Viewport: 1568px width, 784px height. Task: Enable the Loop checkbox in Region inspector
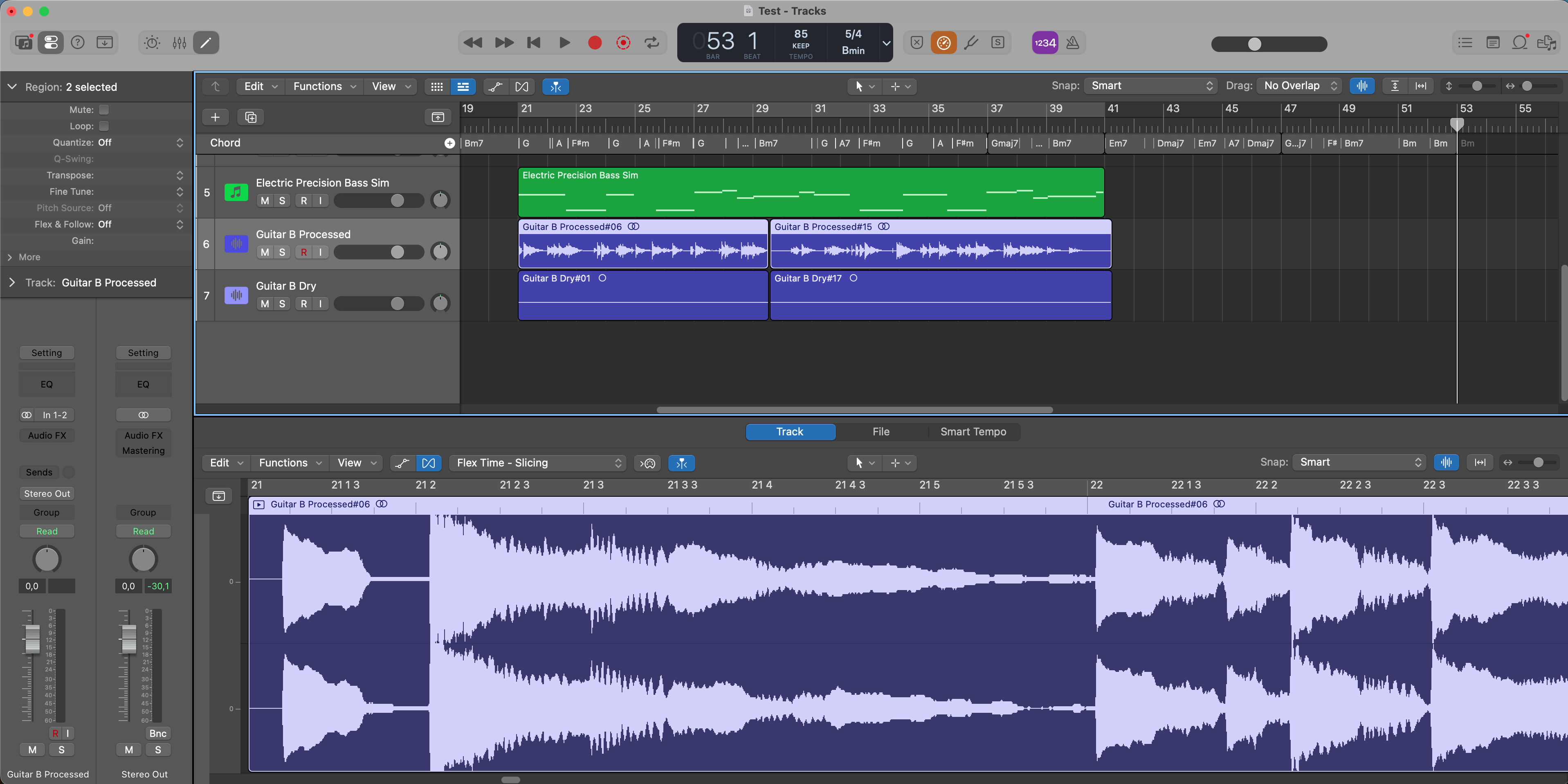[104, 126]
